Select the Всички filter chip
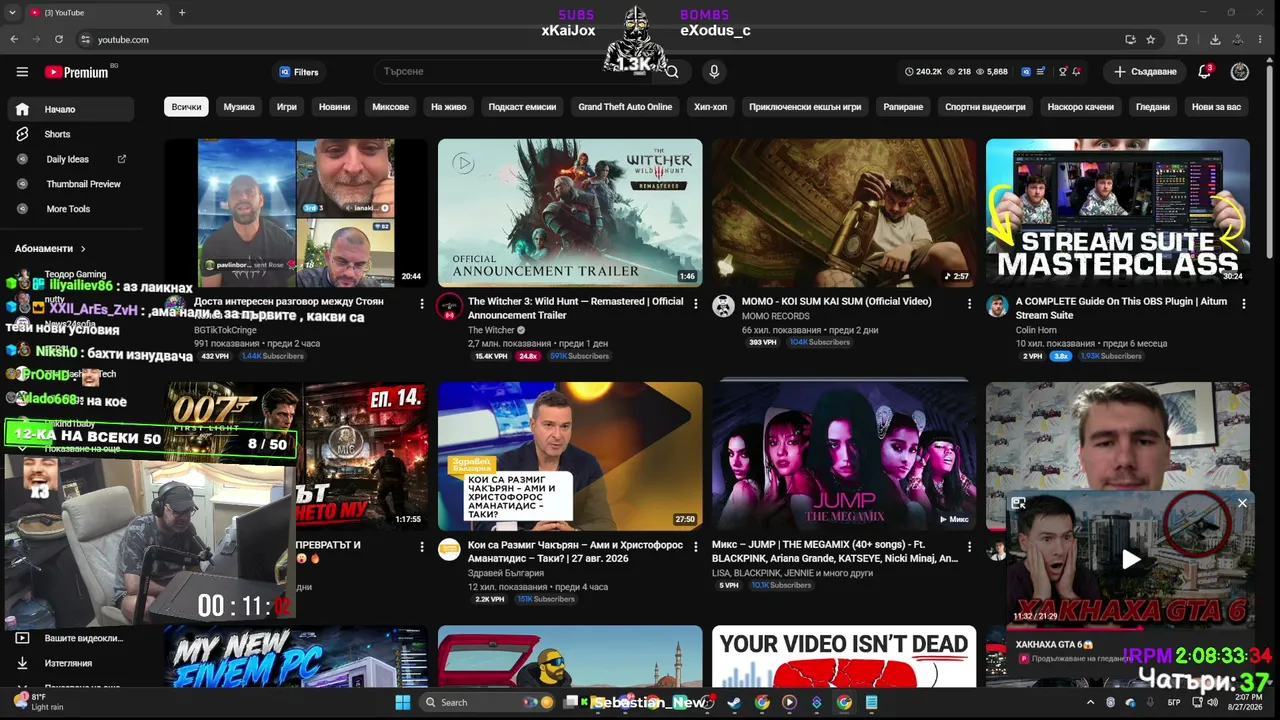Viewport: 1280px width, 720px height. (186, 107)
